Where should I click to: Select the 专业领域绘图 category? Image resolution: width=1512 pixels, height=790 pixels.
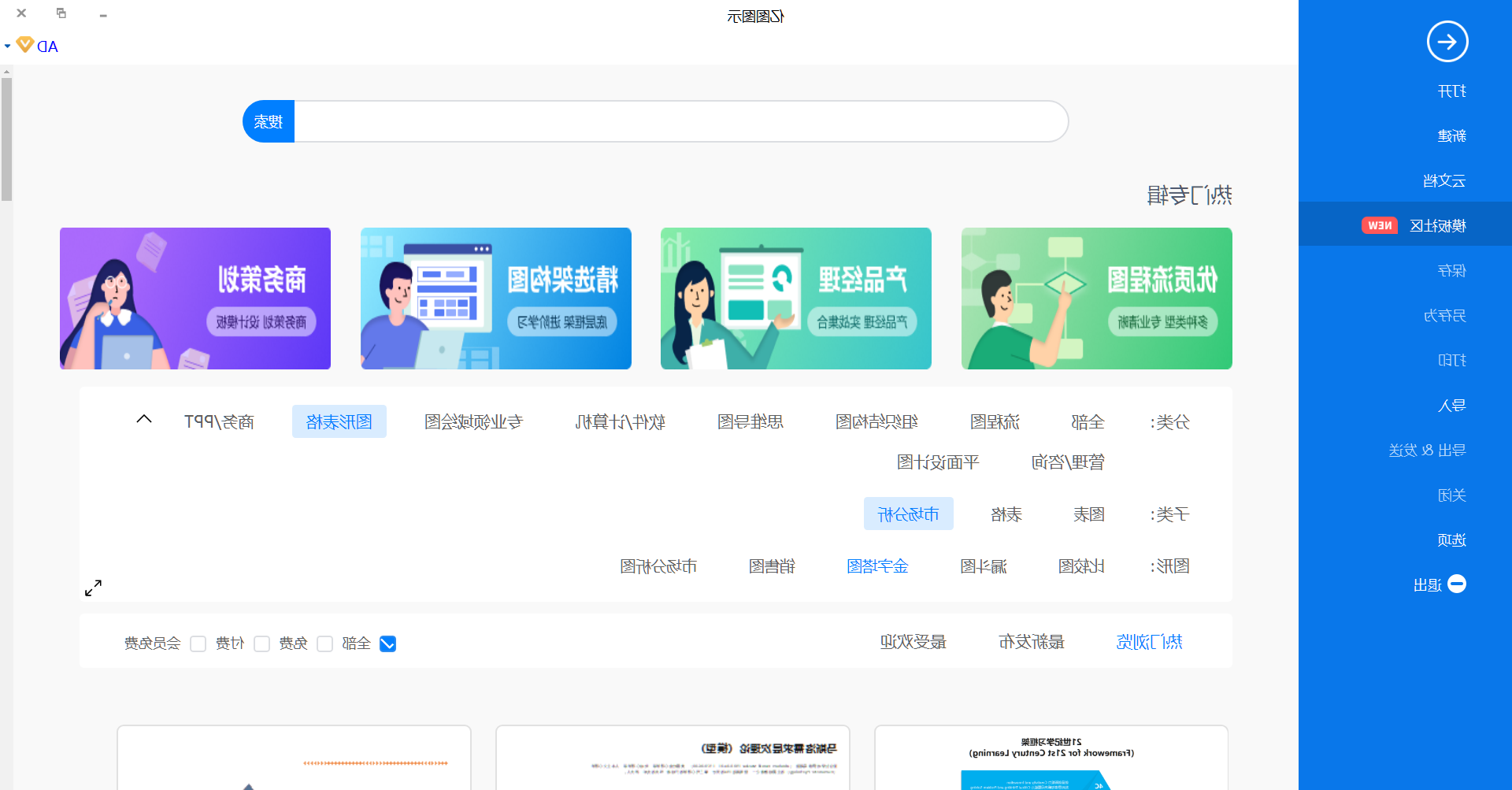click(x=473, y=422)
